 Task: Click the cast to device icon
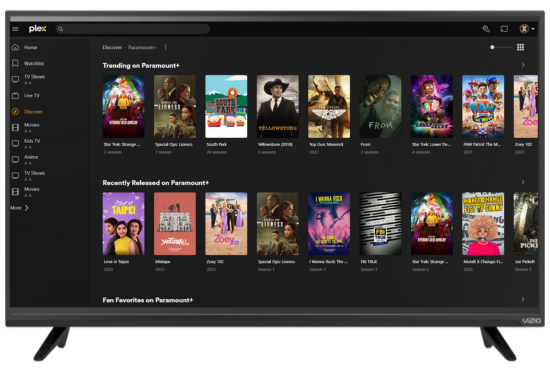504,29
